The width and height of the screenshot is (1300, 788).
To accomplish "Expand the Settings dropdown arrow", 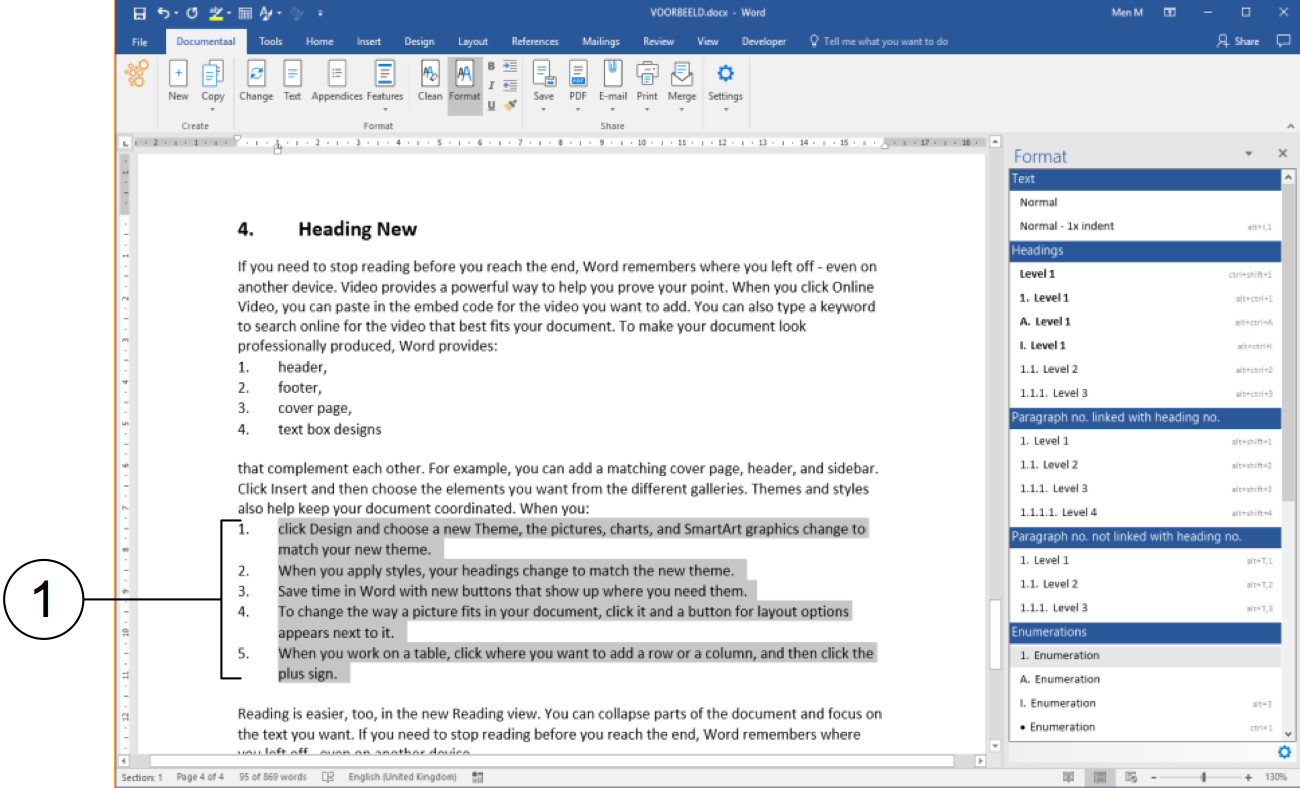I will point(726,109).
